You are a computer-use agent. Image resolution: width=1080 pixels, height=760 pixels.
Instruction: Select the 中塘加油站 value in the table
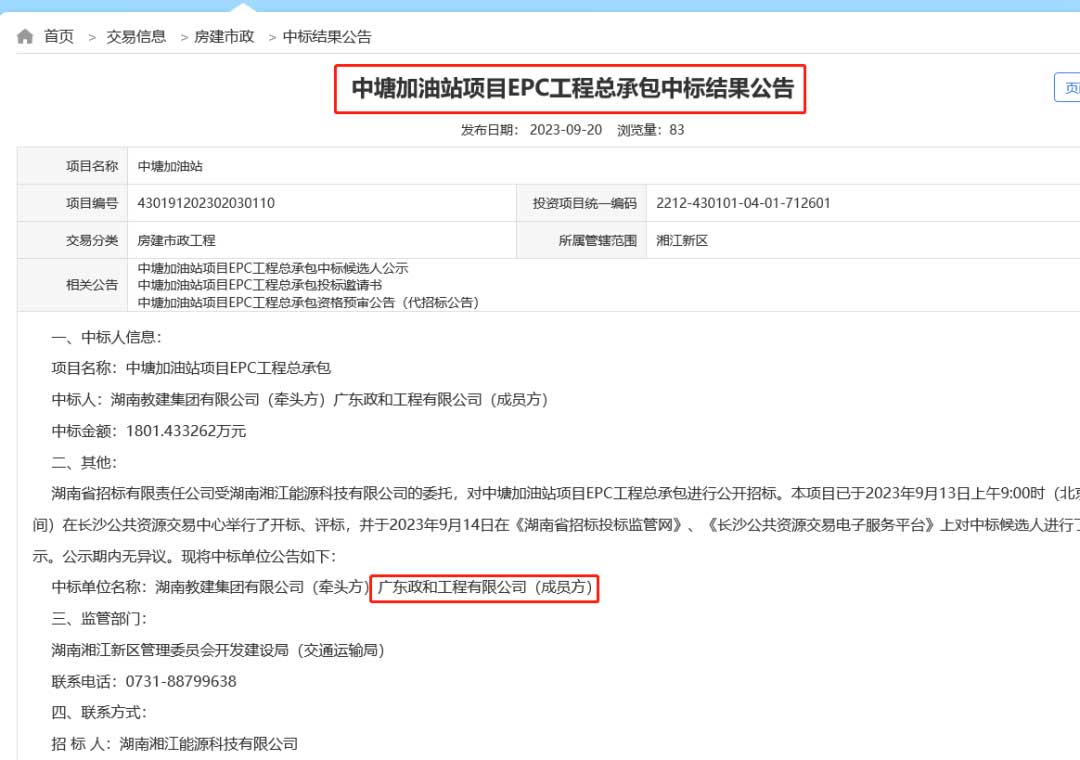(x=170, y=166)
